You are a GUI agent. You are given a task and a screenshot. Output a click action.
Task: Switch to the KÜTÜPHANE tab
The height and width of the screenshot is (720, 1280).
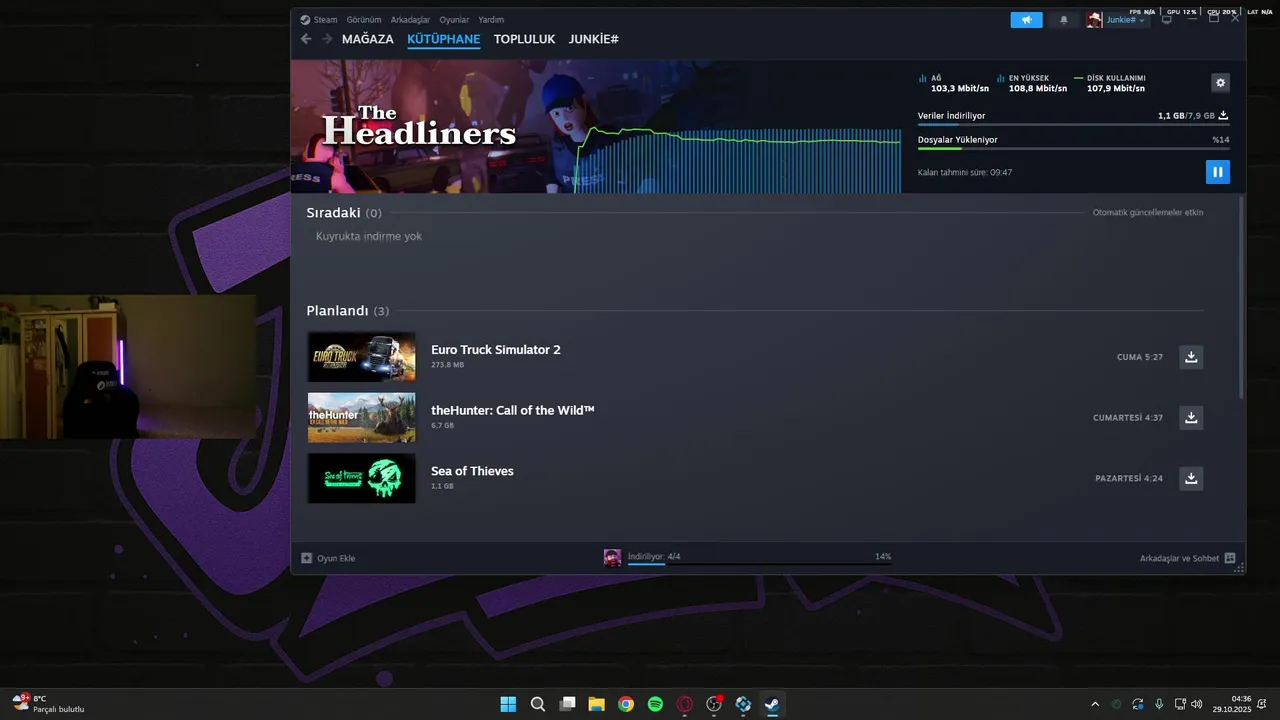click(x=443, y=39)
